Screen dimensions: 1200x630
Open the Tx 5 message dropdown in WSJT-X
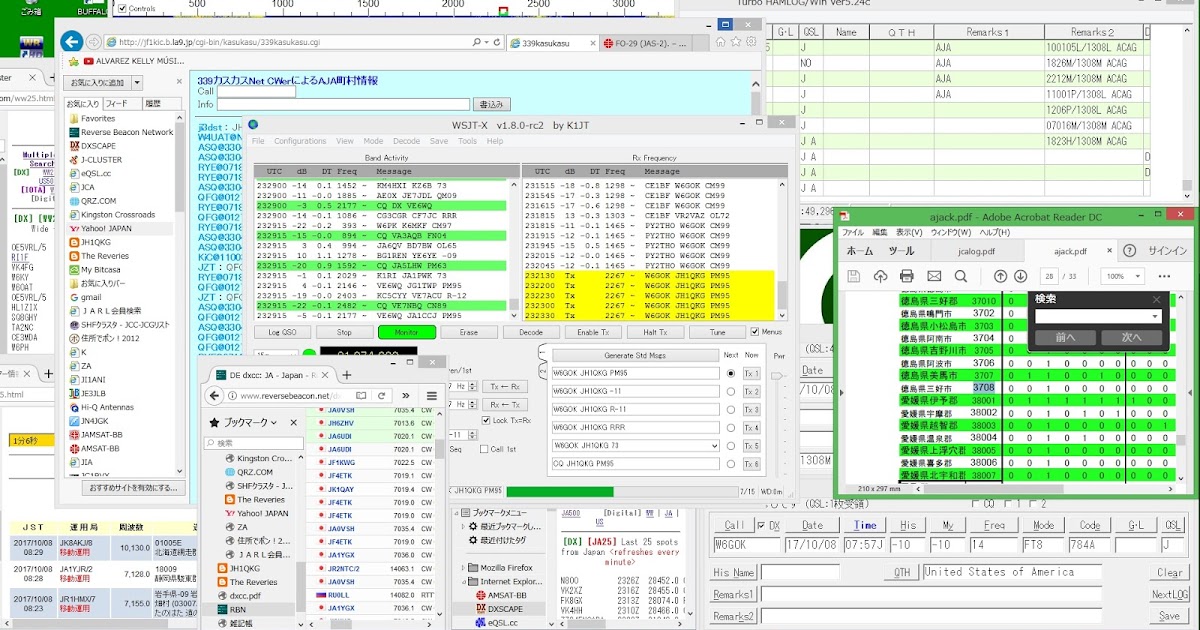click(715, 446)
